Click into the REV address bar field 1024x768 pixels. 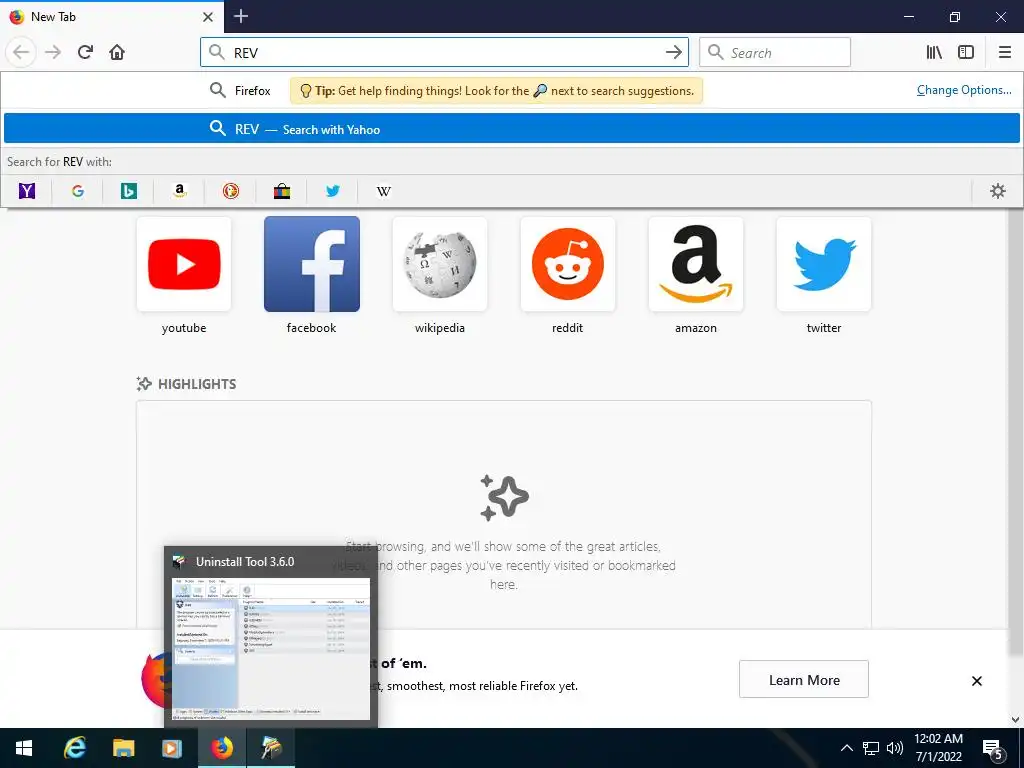tap(444, 52)
